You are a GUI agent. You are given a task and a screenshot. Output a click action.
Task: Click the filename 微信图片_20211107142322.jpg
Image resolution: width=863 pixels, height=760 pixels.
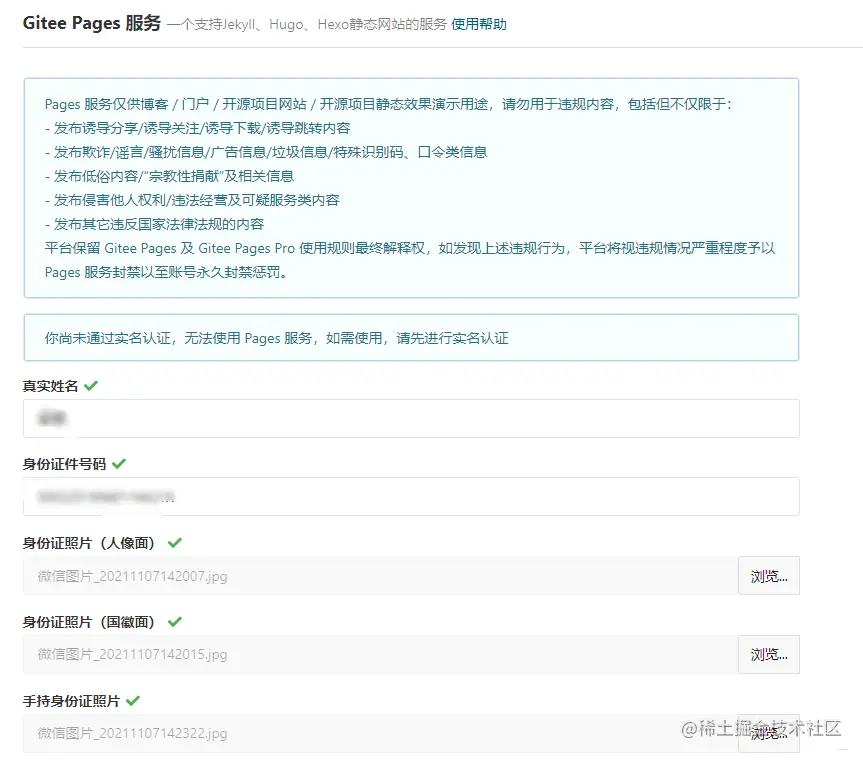pyautogui.click(x=128, y=733)
